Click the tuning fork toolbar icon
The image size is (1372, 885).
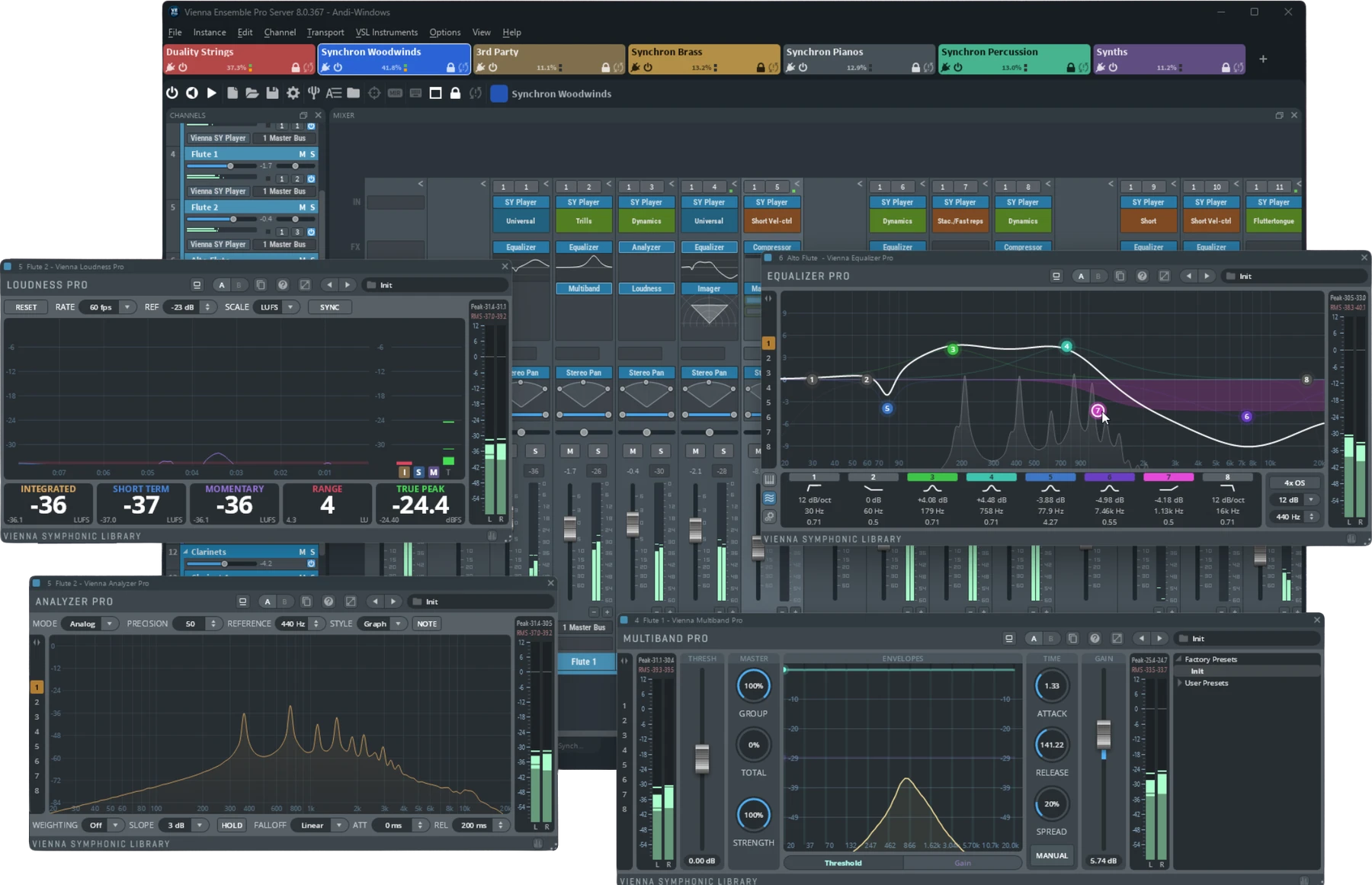pyautogui.click(x=313, y=93)
